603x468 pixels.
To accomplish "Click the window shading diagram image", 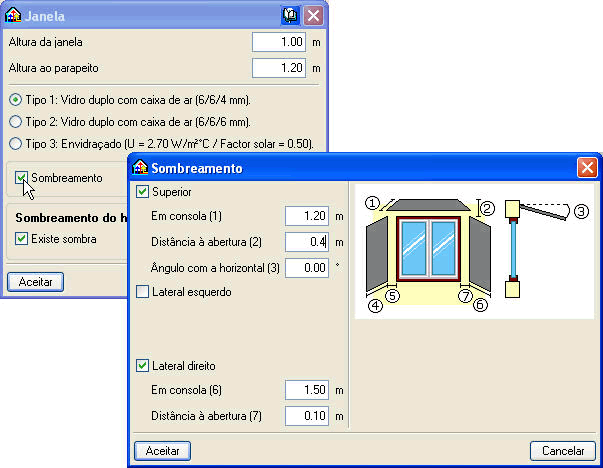I will pyautogui.click(x=474, y=251).
